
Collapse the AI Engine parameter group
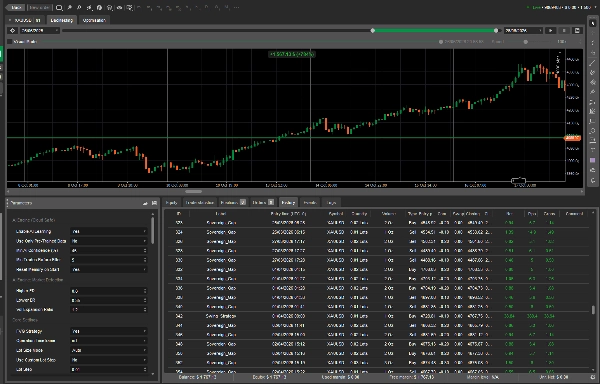coord(34,220)
